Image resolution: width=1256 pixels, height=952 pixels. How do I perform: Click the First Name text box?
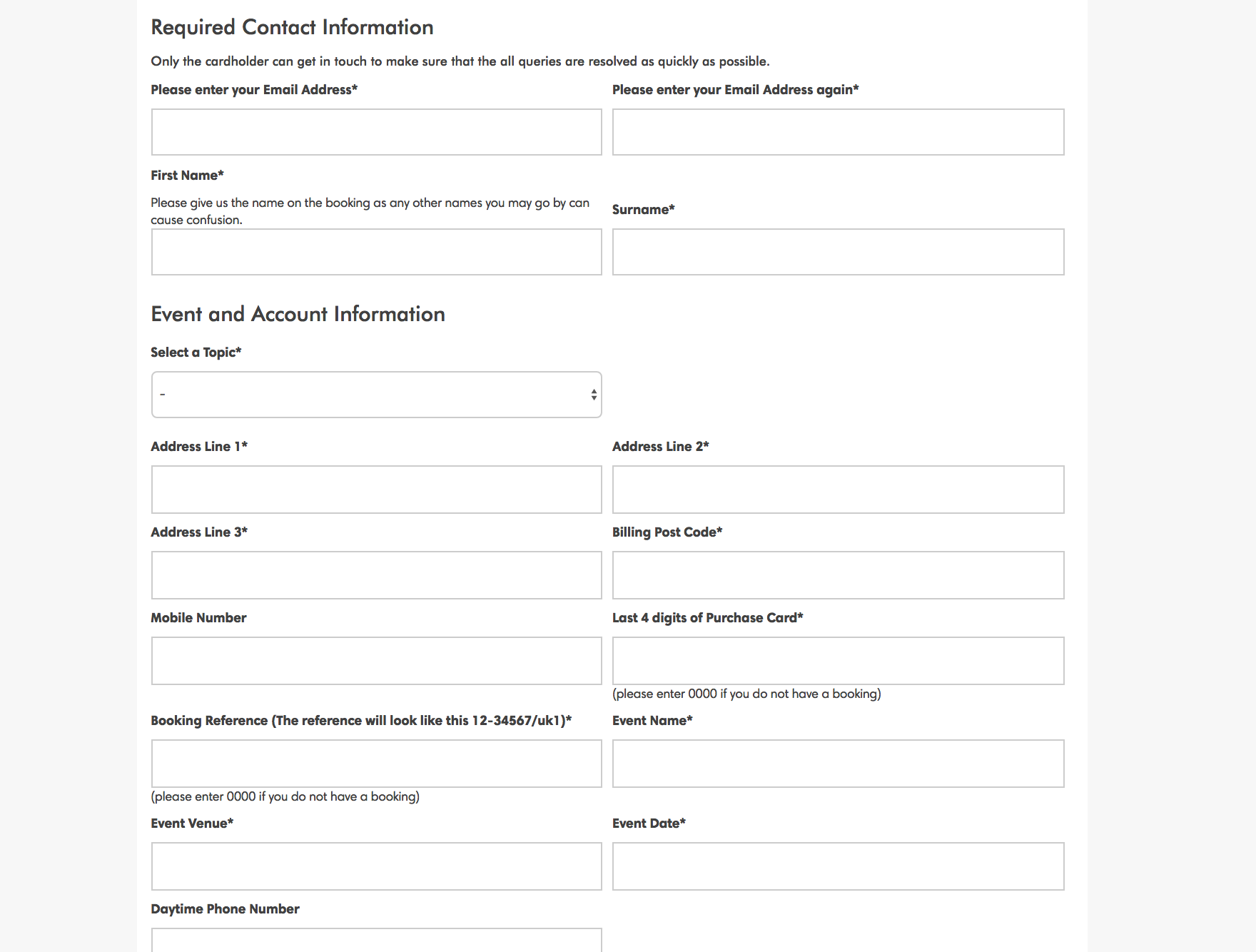[376, 252]
